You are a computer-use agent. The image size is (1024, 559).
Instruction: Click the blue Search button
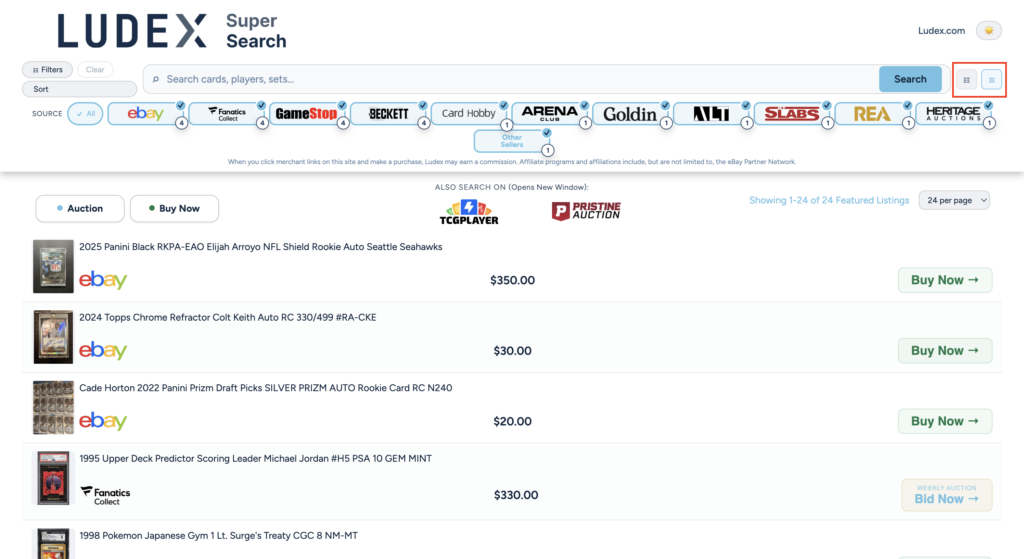[x=910, y=79]
